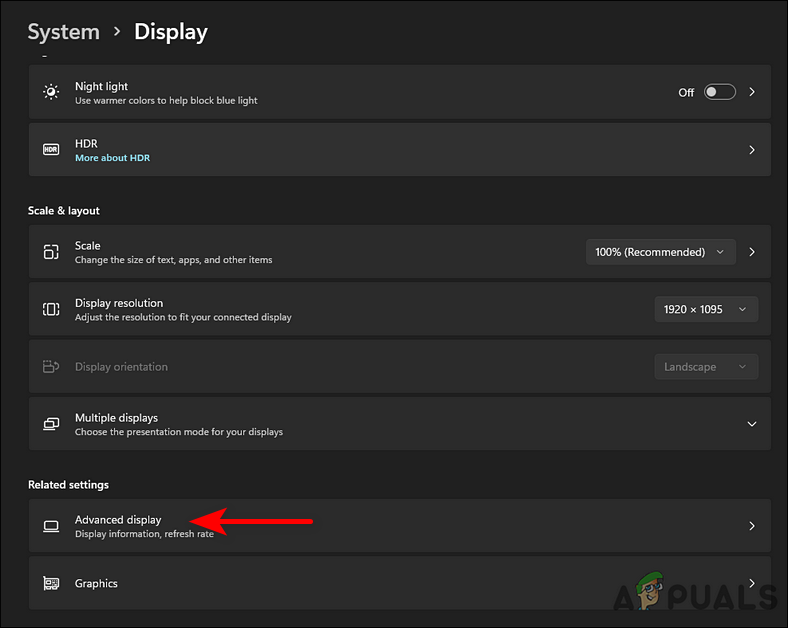Screen dimensions: 788x628
Task: Click the Display resolution icon
Action: click(x=51, y=310)
